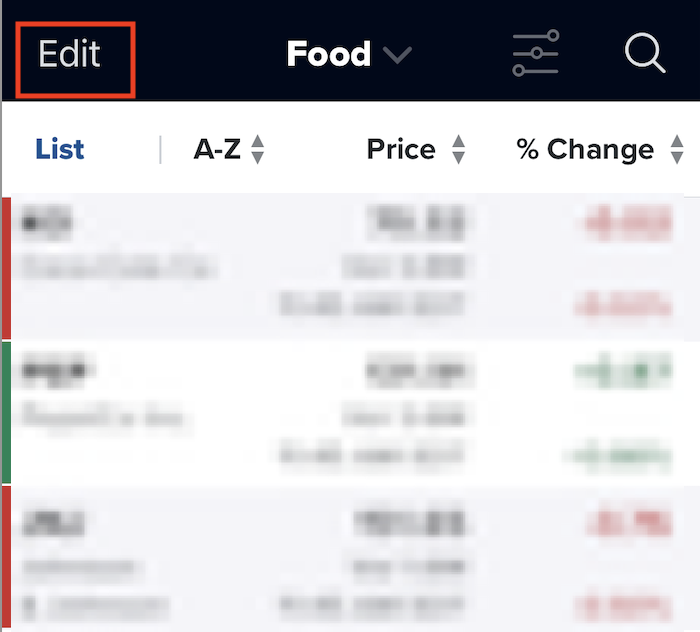This screenshot has width=700, height=632.
Task: Click the first row's price value
Action: pyautogui.click(x=416, y=221)
